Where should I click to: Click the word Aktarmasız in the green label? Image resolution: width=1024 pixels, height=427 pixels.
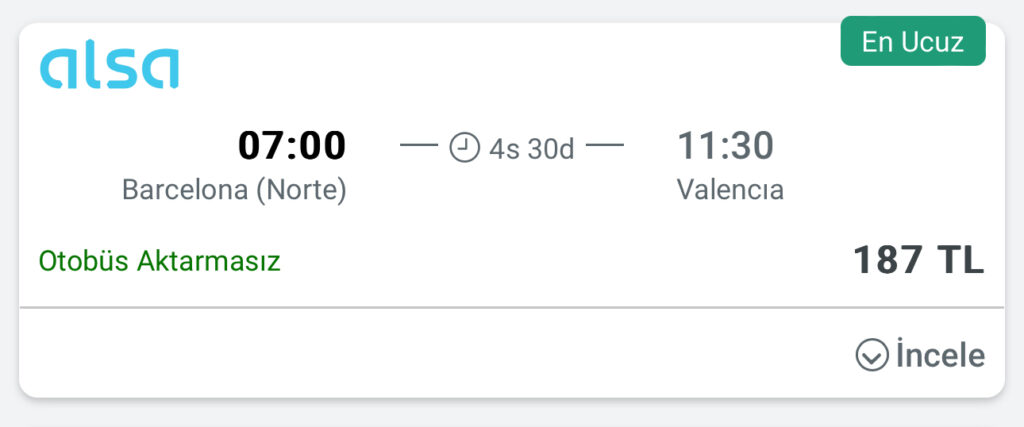210,262
